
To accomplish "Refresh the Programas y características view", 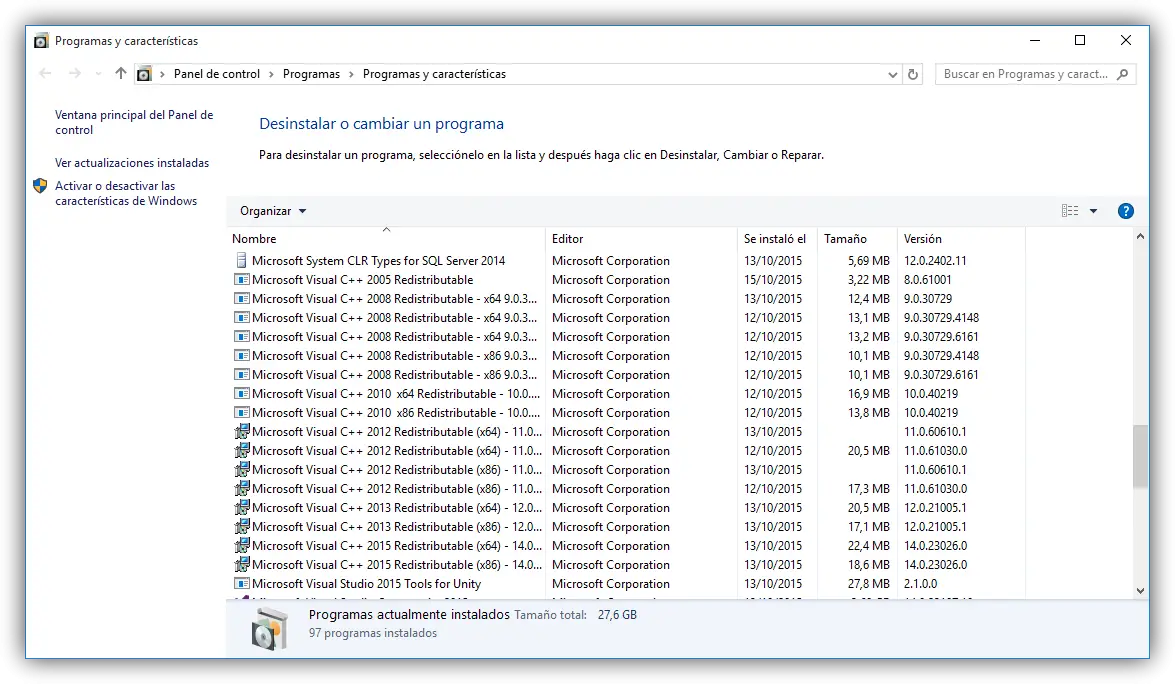I will [x=913, y=74].
